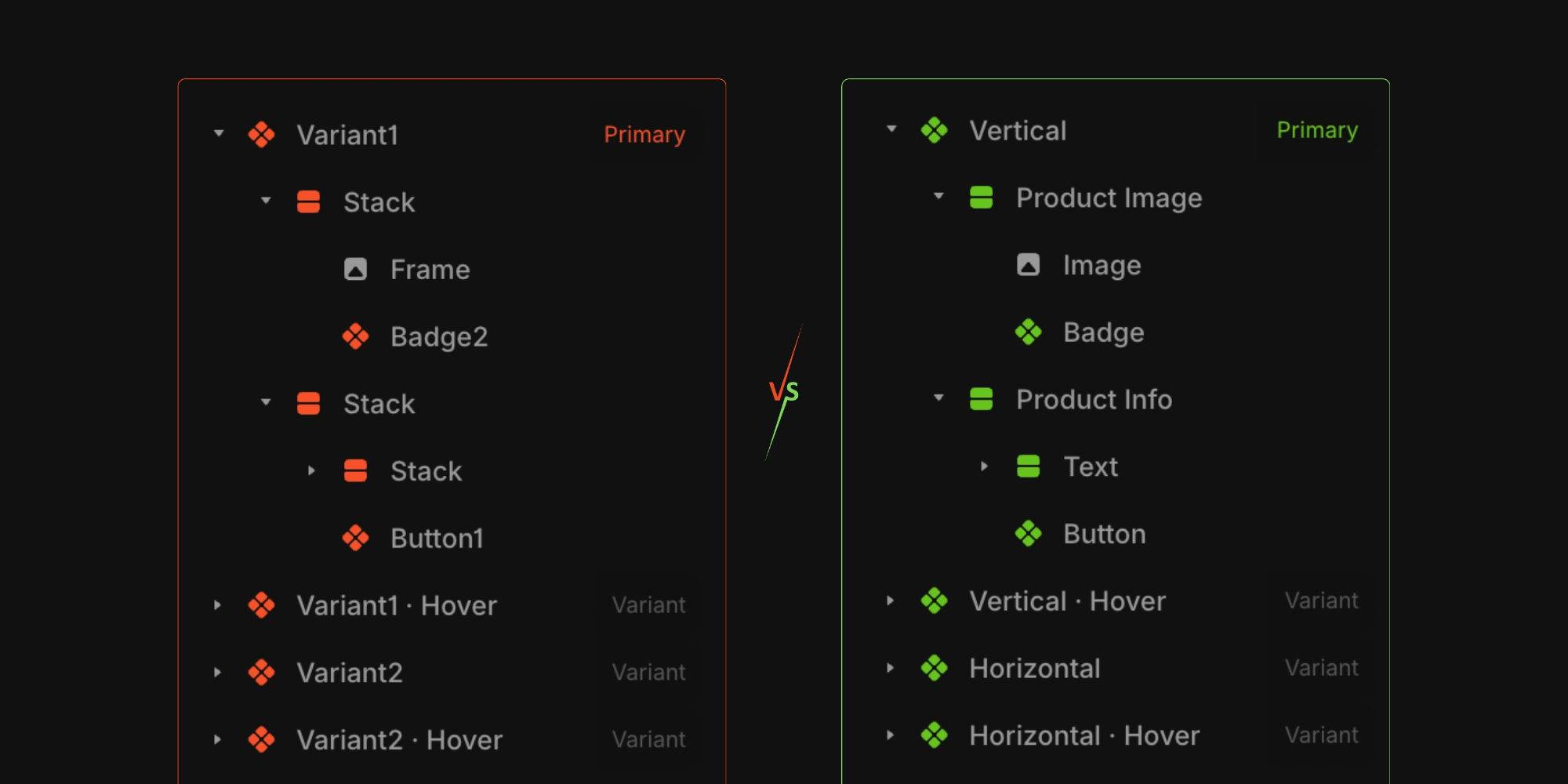Click the Primary label beside Variant1

pos(644,134)
